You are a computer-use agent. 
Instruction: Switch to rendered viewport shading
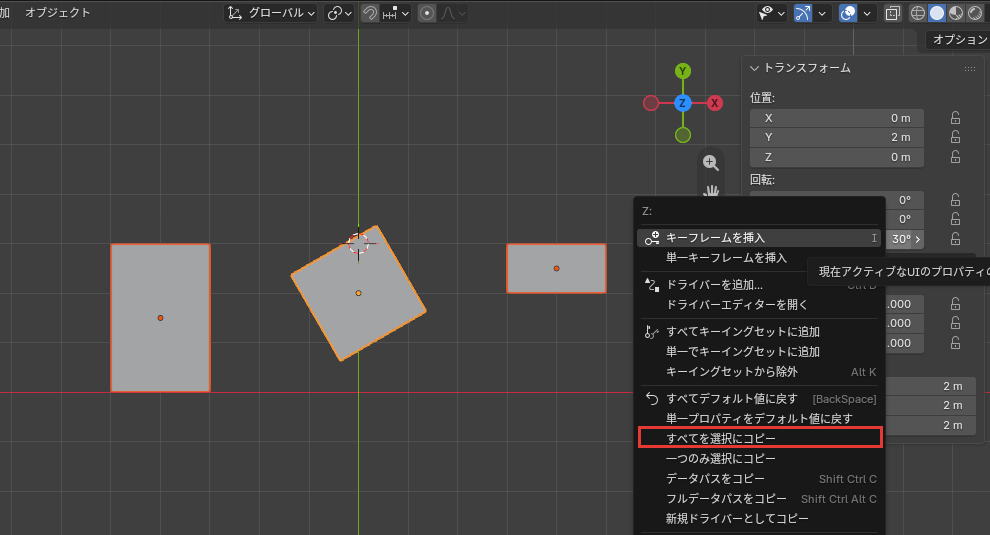tap(975, 13)
